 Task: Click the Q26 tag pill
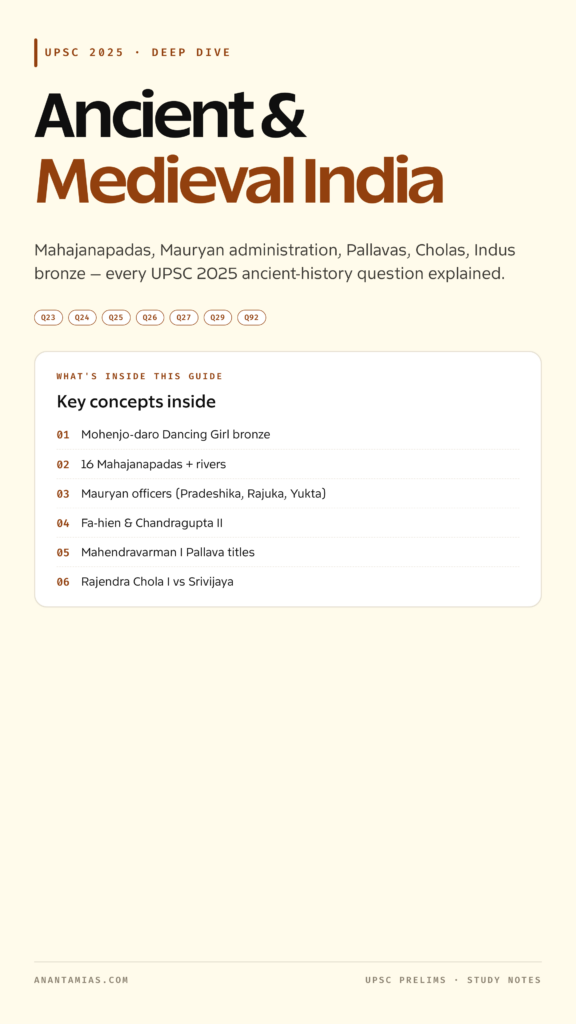click(150, 317)
